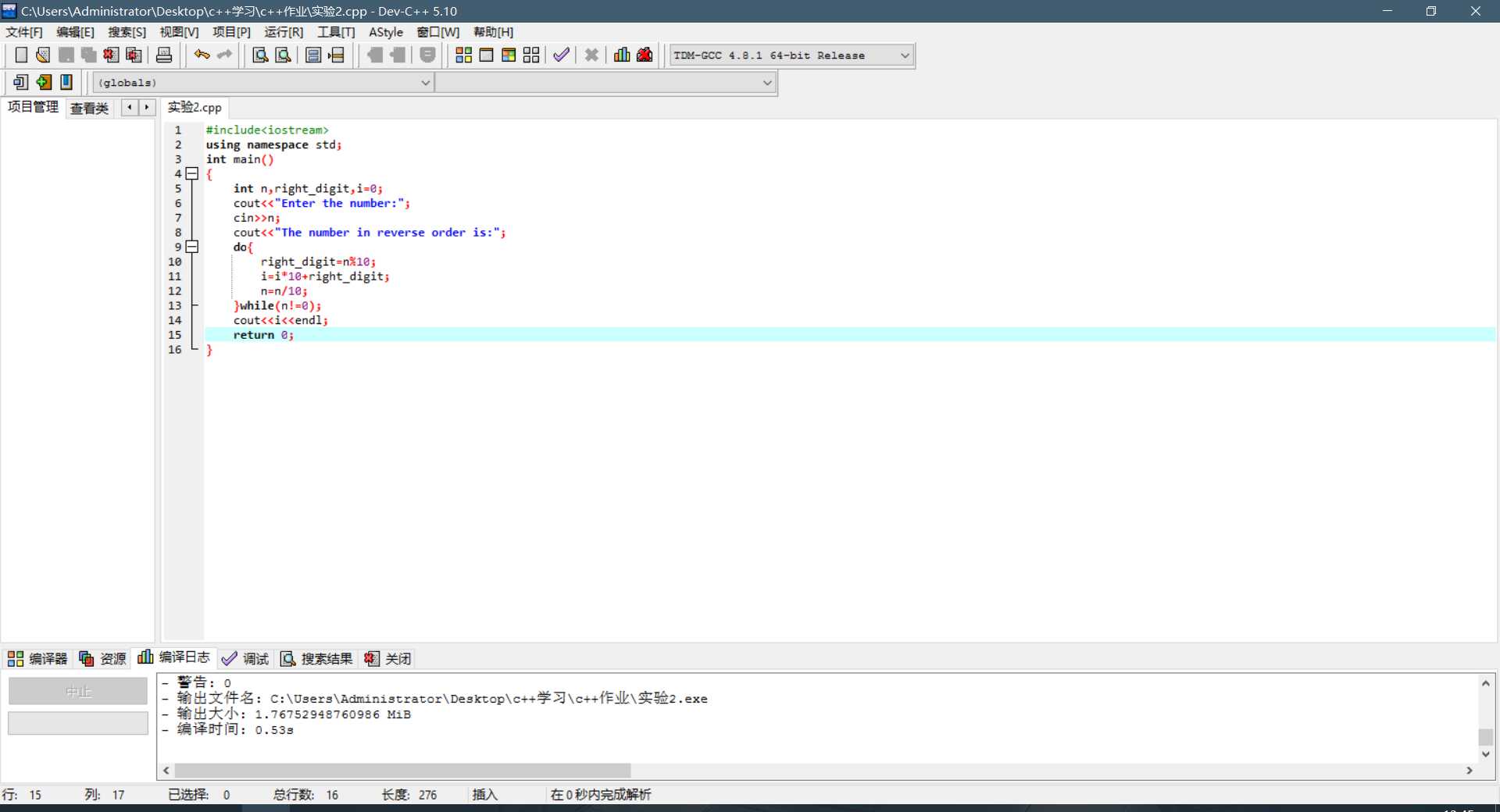This screenshot has width=1500, height=812.
Task: Open the 视图[V] menu
Action: [179, 32]
